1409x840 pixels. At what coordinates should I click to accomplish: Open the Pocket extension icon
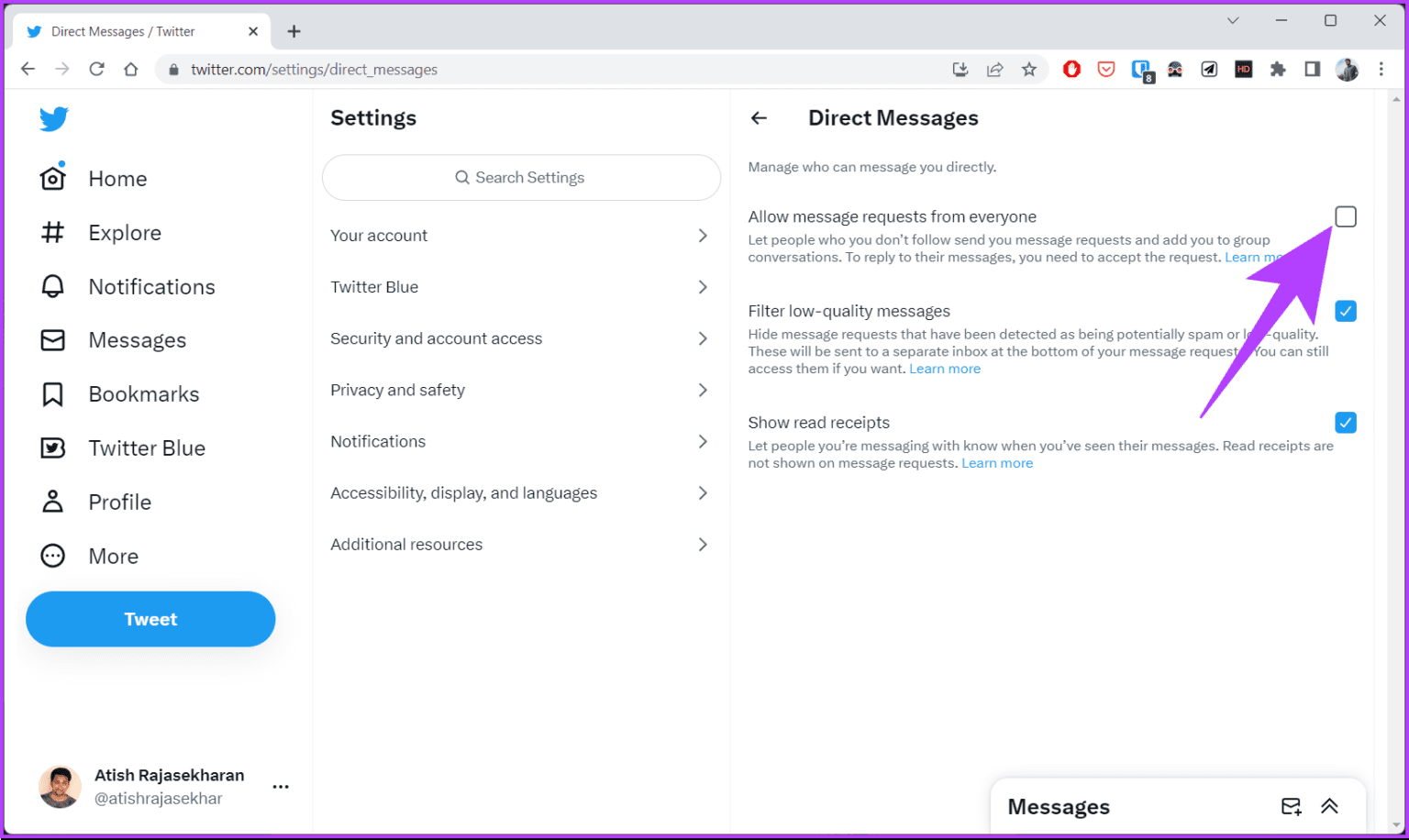point(1106,69)
